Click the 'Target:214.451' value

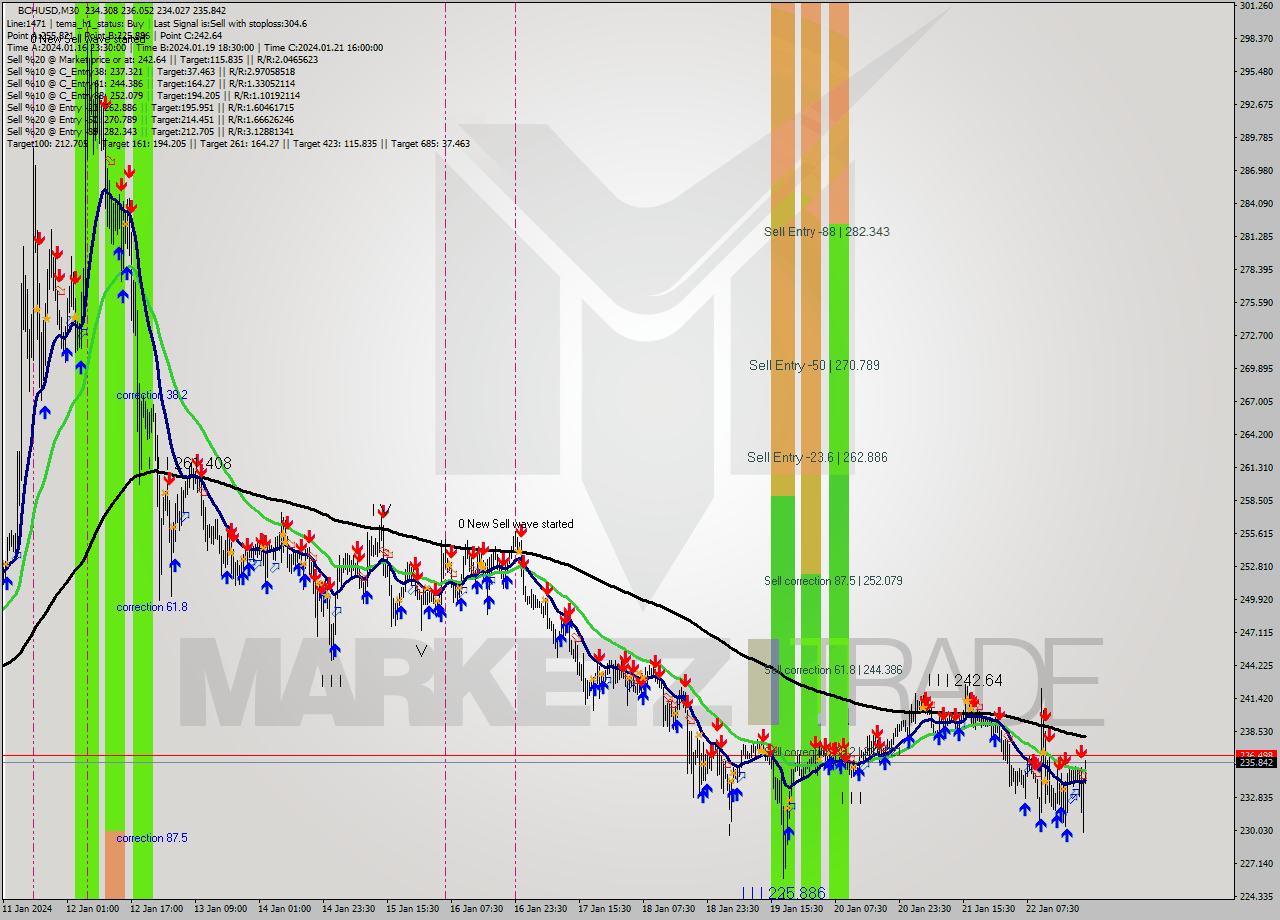coord(183,119)
